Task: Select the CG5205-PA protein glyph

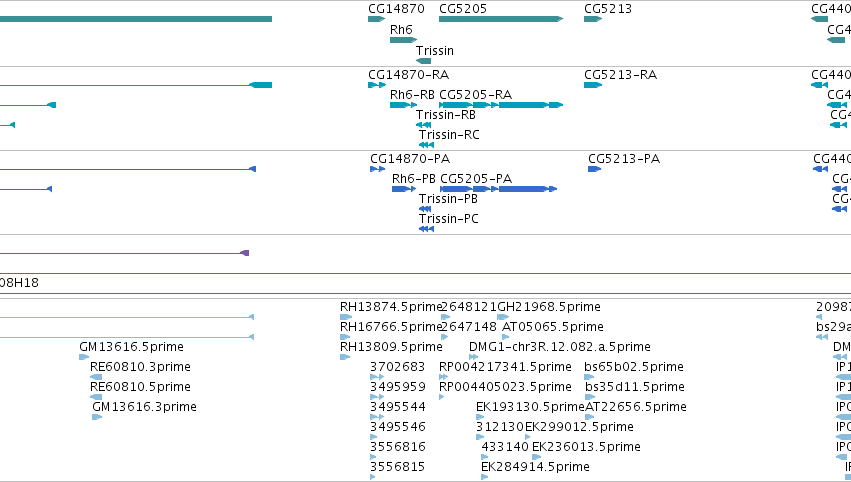Action: (499, 189)
